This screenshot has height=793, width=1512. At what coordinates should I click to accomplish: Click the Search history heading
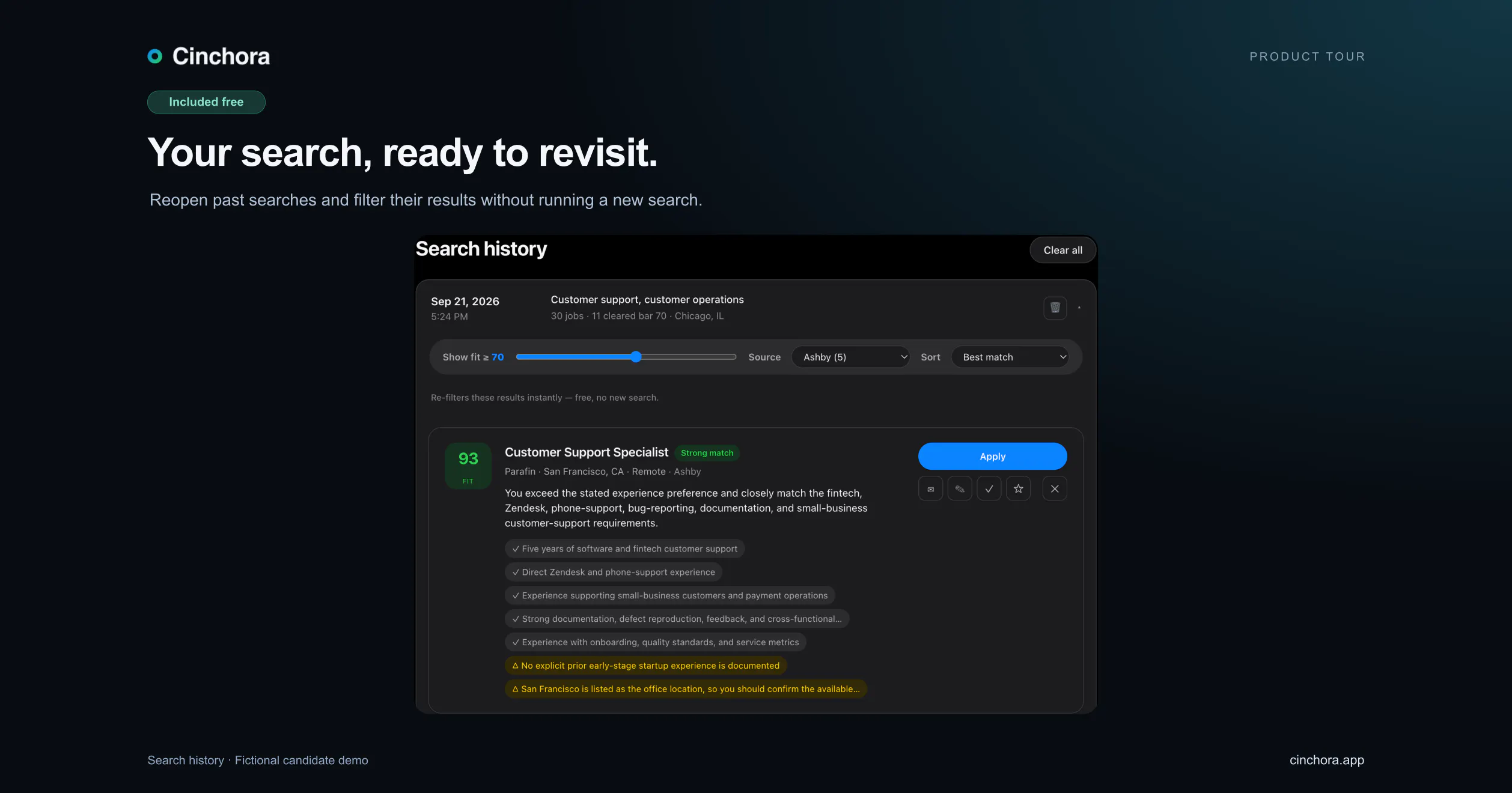481,249
